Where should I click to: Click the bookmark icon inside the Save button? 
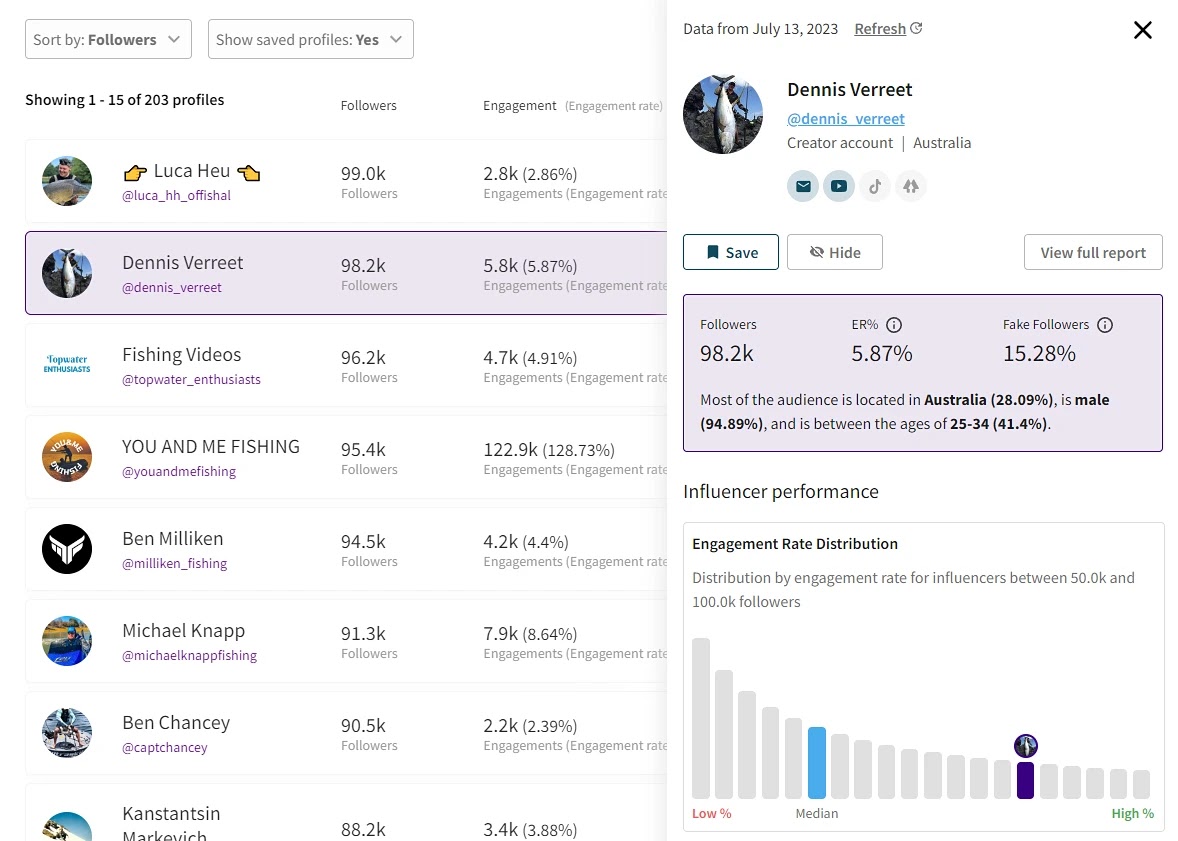713,252
